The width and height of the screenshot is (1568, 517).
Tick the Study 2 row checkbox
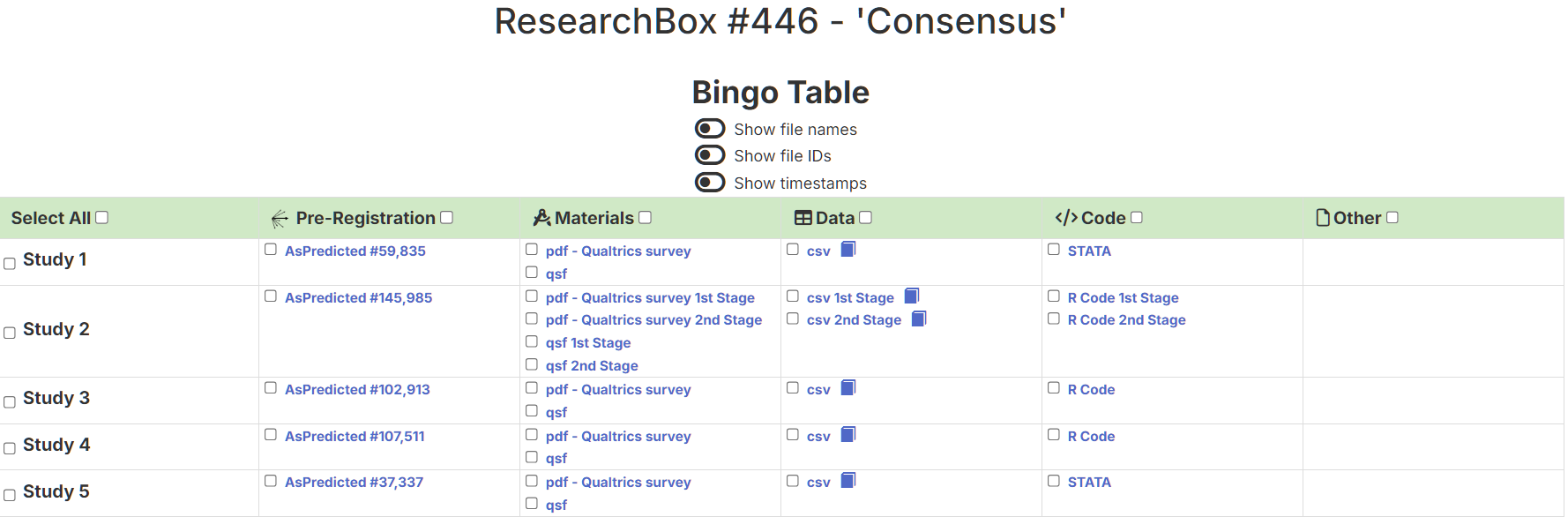click(x=10, y=333)
